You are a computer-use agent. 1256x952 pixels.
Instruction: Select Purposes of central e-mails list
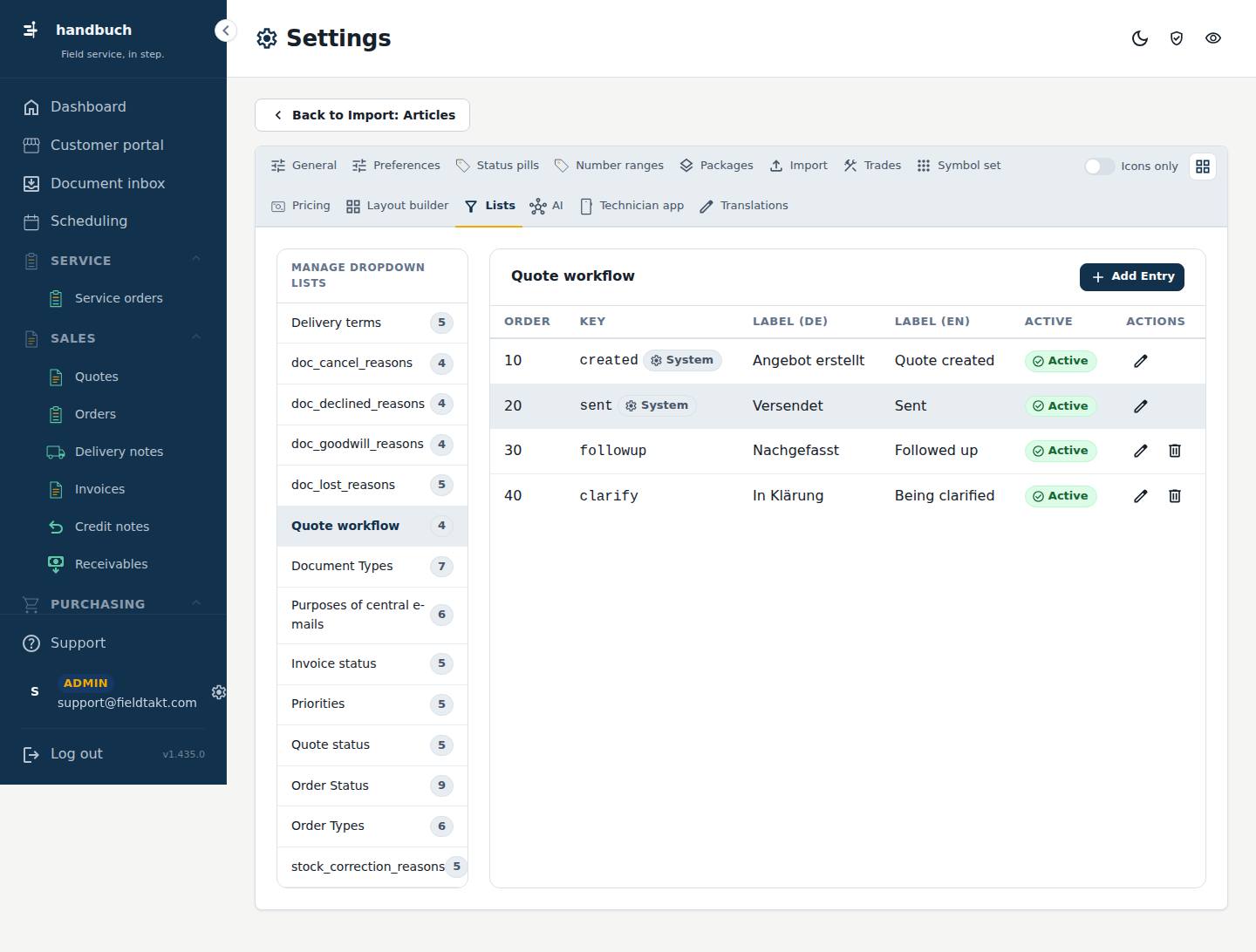click(x=372, y=615)
